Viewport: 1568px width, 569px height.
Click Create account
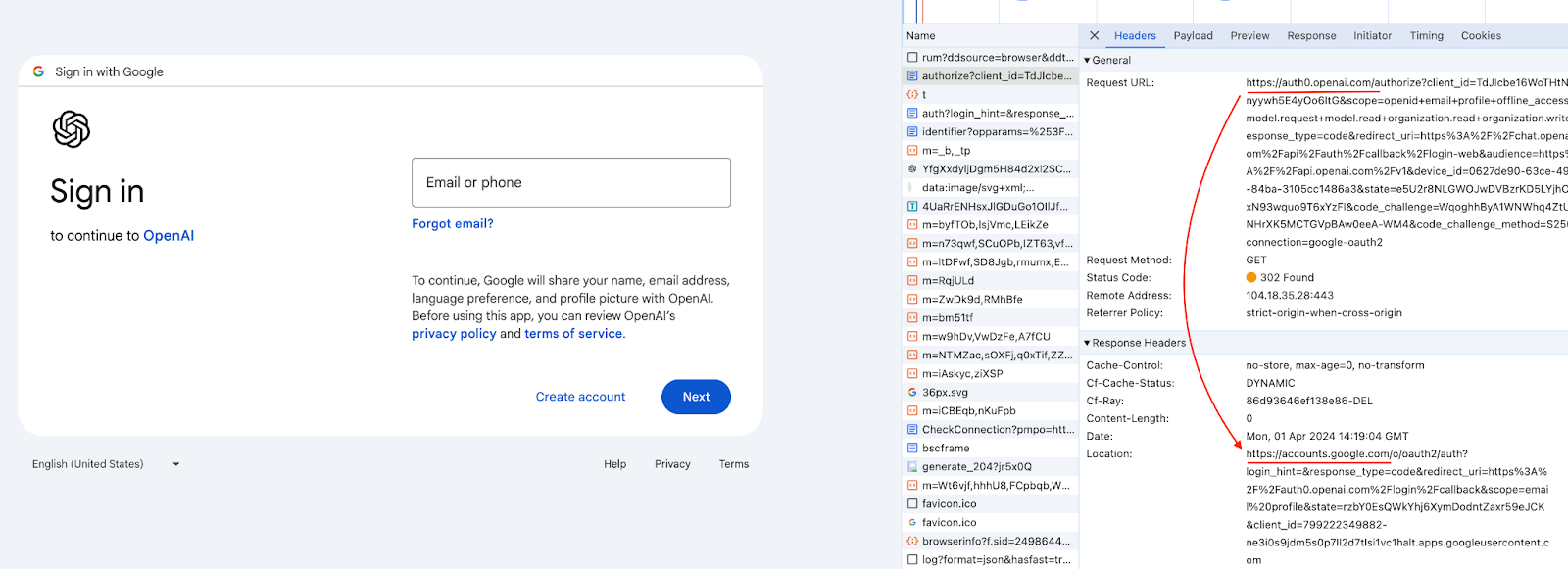pyautogui.click(x=580, y=397)
